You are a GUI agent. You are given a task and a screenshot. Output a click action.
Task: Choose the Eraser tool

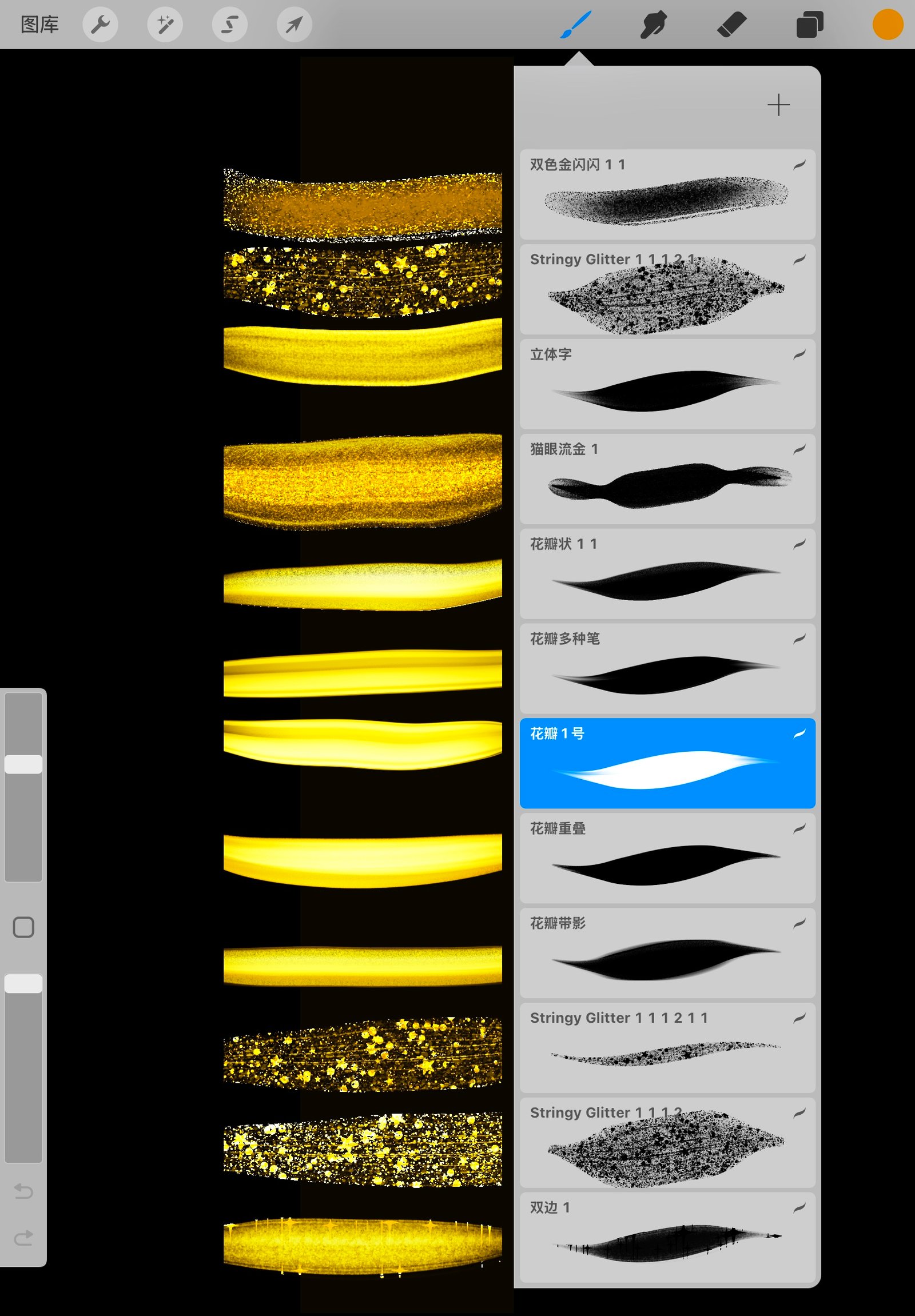coord(731,25)
